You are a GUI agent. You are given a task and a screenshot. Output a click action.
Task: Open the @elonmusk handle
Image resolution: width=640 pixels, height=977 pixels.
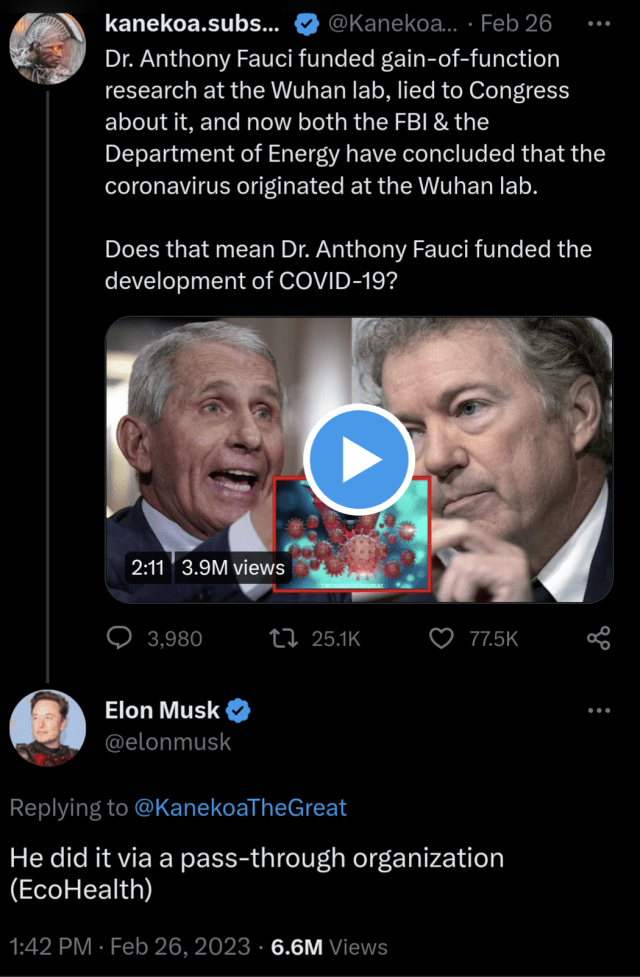168,742
